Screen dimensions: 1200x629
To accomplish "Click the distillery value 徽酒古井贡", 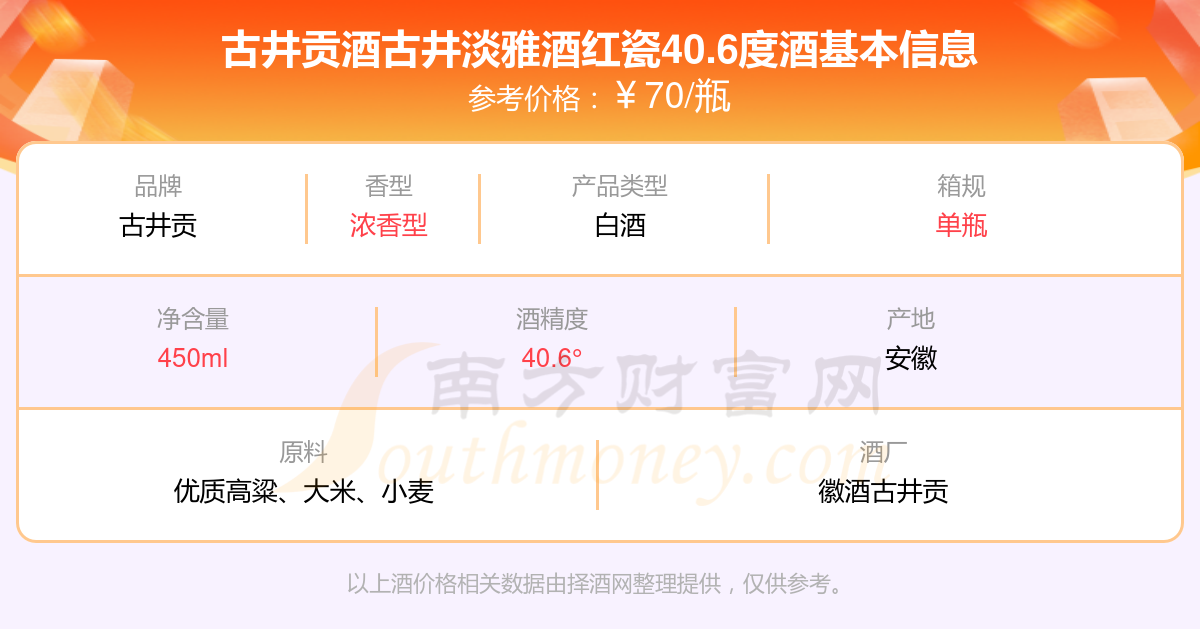I will pyautogui.click(x=883, y=491).
